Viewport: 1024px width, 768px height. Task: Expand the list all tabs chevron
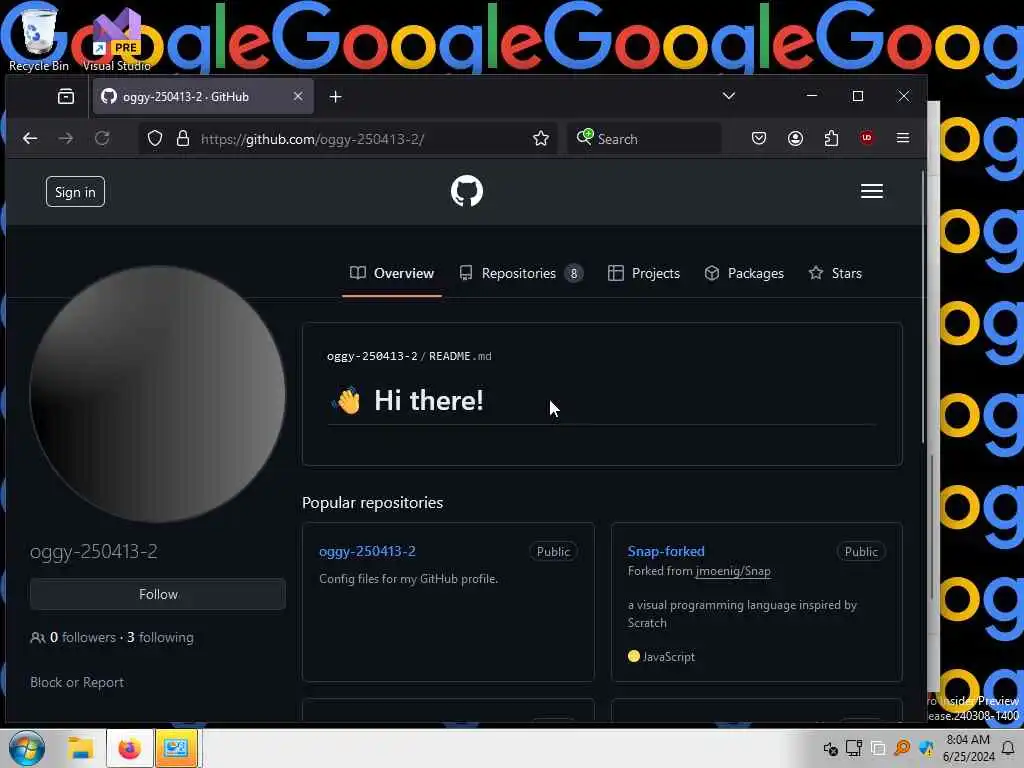[x=729, y=96]
